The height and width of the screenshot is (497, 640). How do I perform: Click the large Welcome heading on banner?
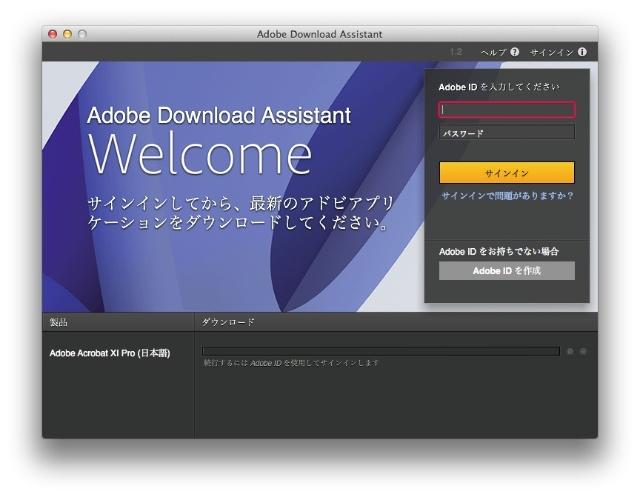[x=199, y=155]
